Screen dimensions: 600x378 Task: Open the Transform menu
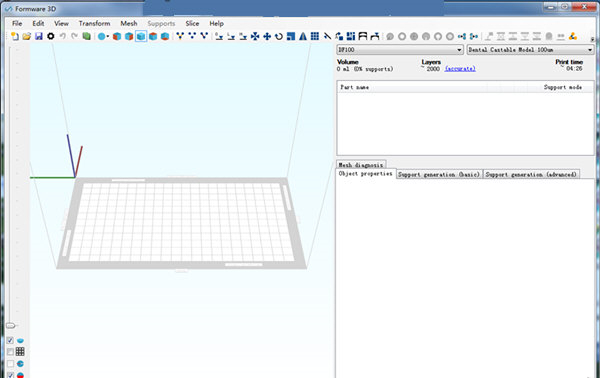94,23
